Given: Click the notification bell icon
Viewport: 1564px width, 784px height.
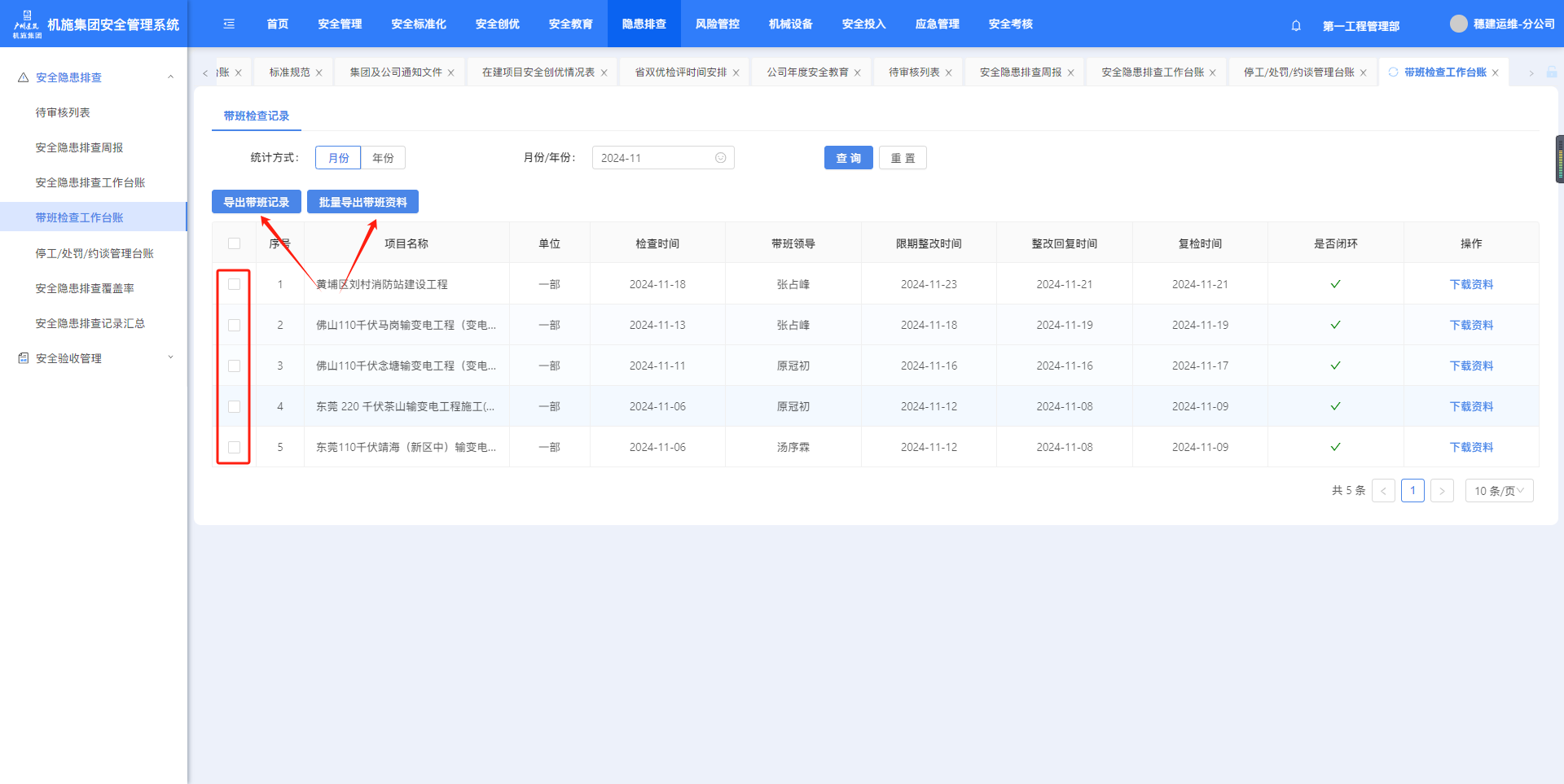Looking at the screenshot, I should click(1296, 25).
